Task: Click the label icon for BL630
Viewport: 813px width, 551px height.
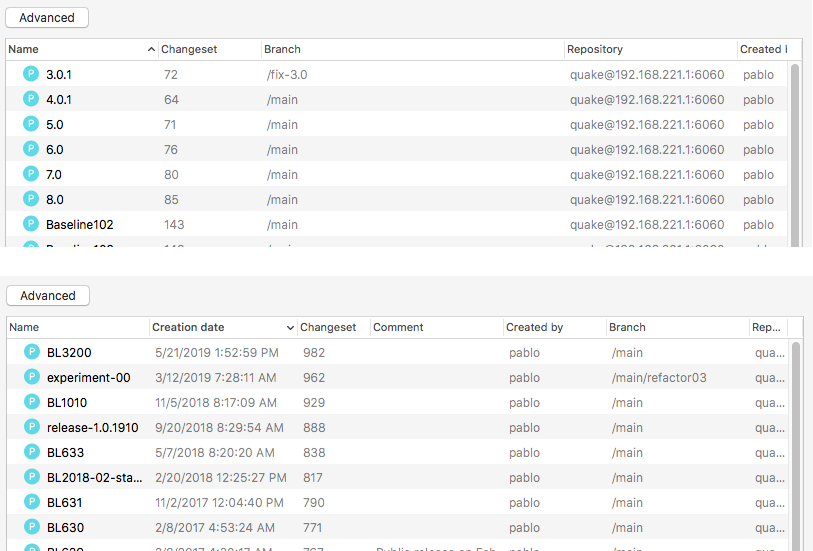Action: [32, 527]
